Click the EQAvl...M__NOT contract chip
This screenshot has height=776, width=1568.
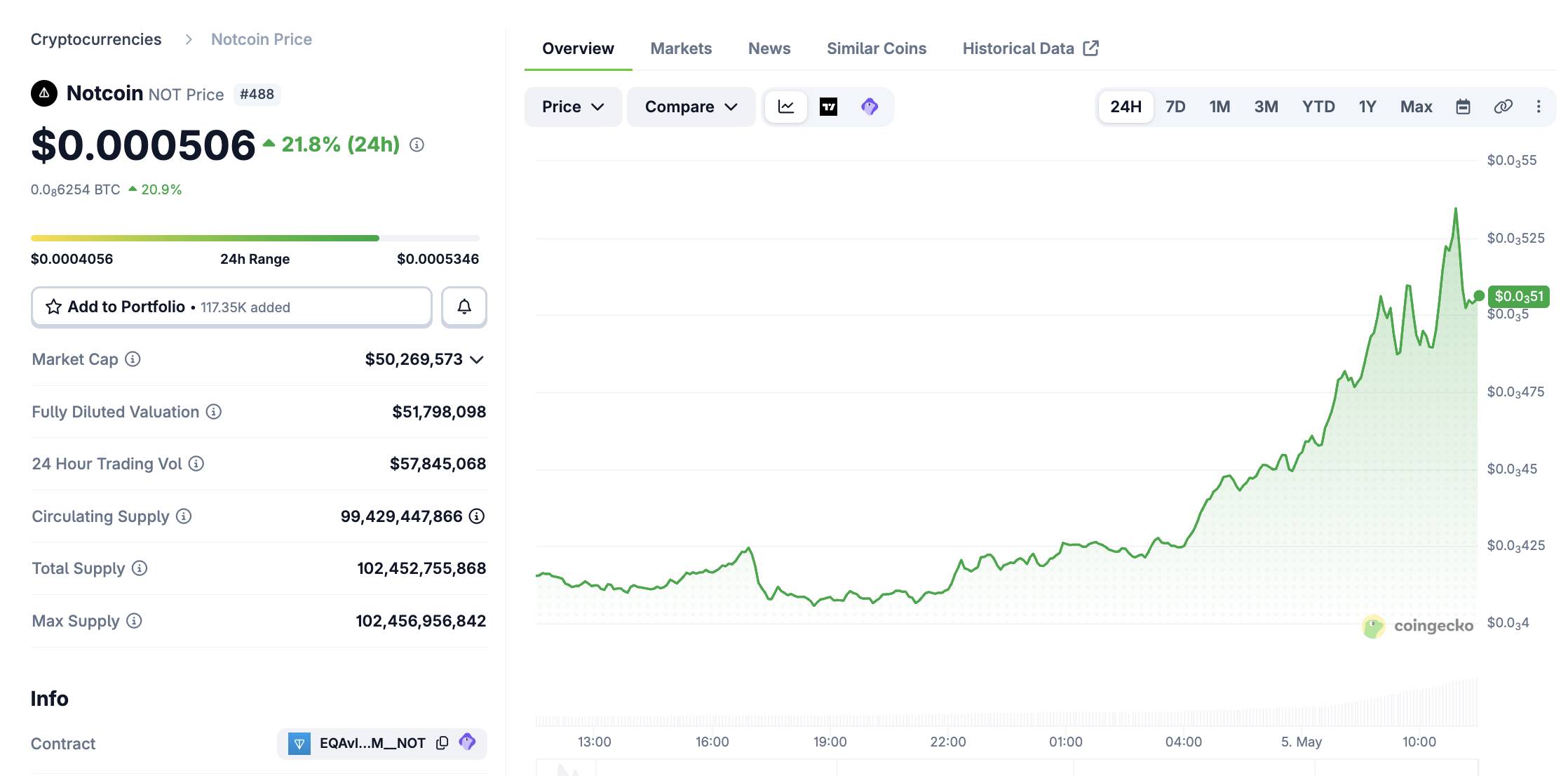click(381, 743)
